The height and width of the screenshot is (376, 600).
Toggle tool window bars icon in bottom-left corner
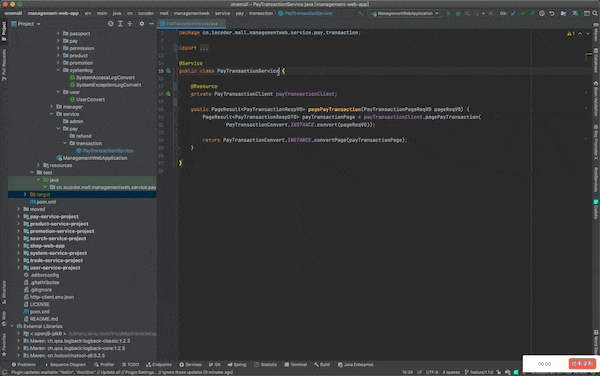[x=4, y=372]
